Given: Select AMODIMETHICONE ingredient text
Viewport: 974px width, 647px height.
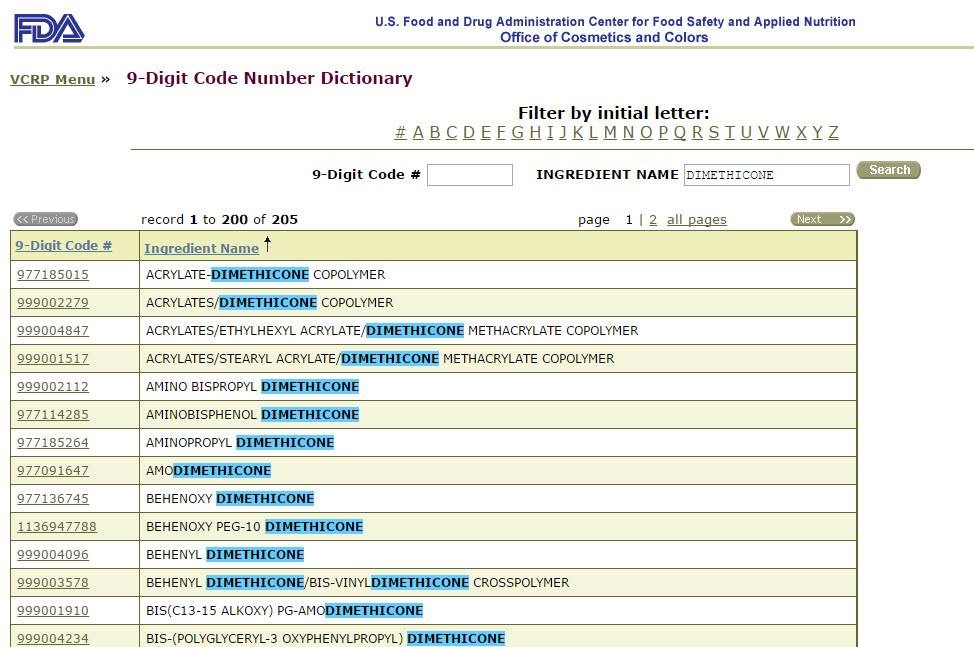Looking at the screenshot, I should 209,471.
